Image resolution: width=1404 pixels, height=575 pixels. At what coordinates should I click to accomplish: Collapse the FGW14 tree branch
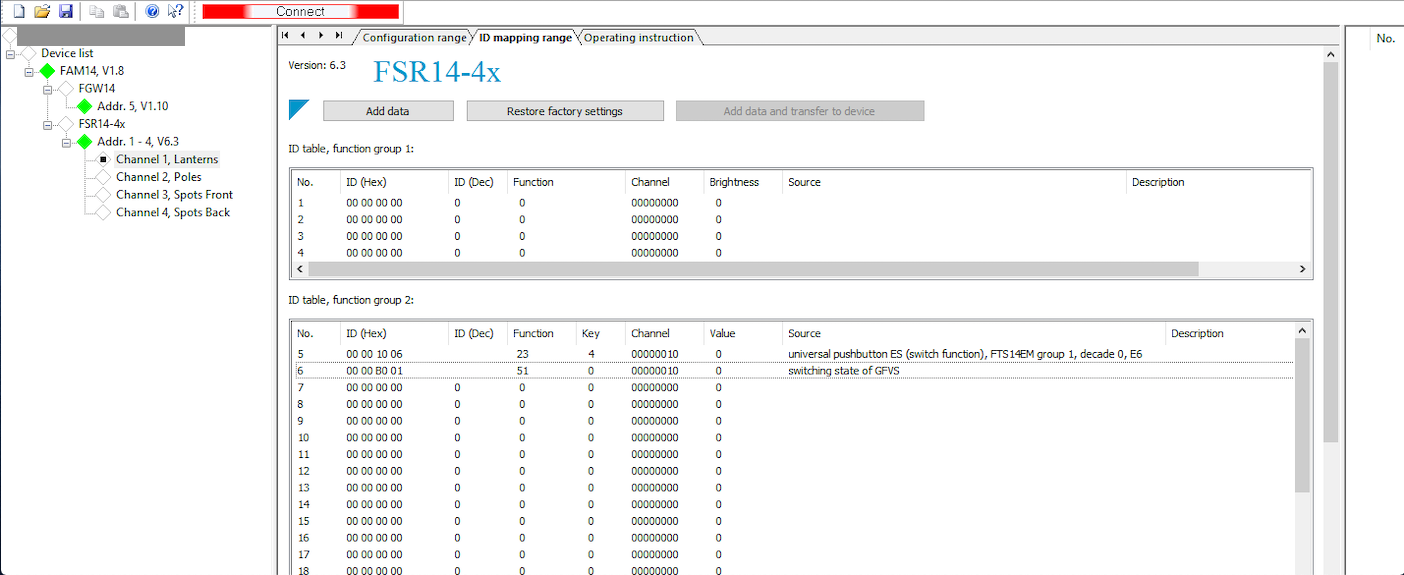click(x=48, y=89)
